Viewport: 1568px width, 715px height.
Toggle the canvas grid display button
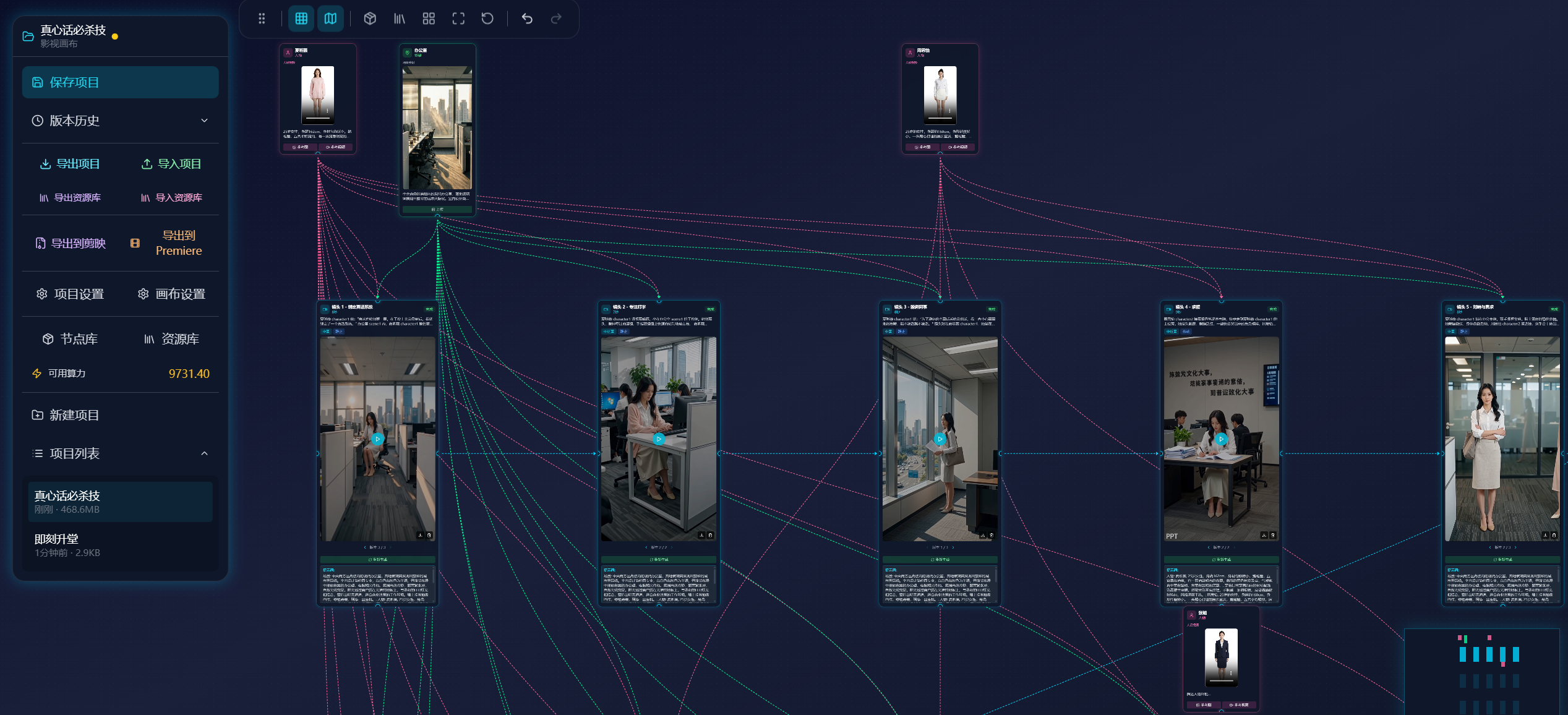[301, 19]
